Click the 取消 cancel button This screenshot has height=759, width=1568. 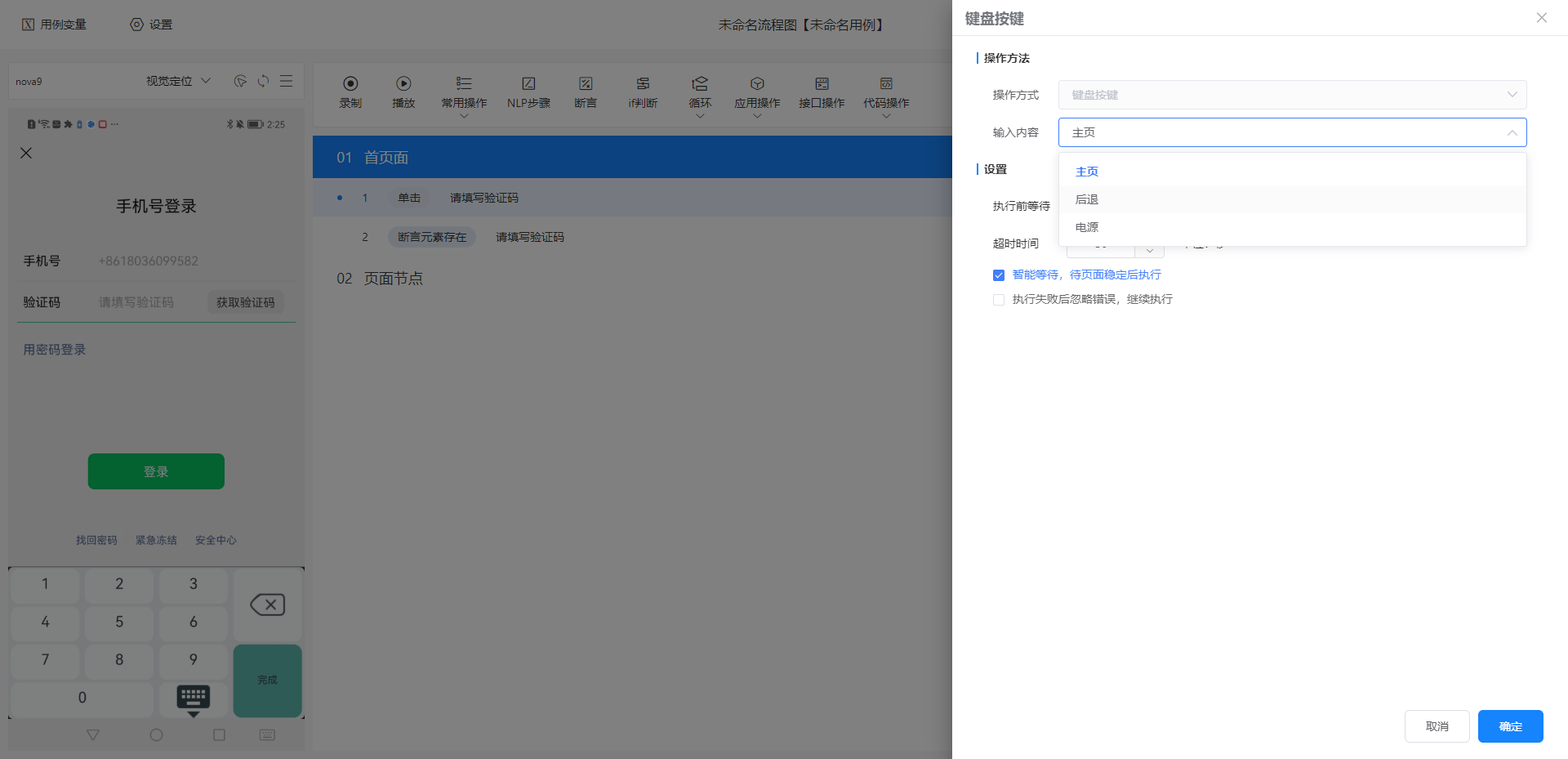tap(1437, 726)
